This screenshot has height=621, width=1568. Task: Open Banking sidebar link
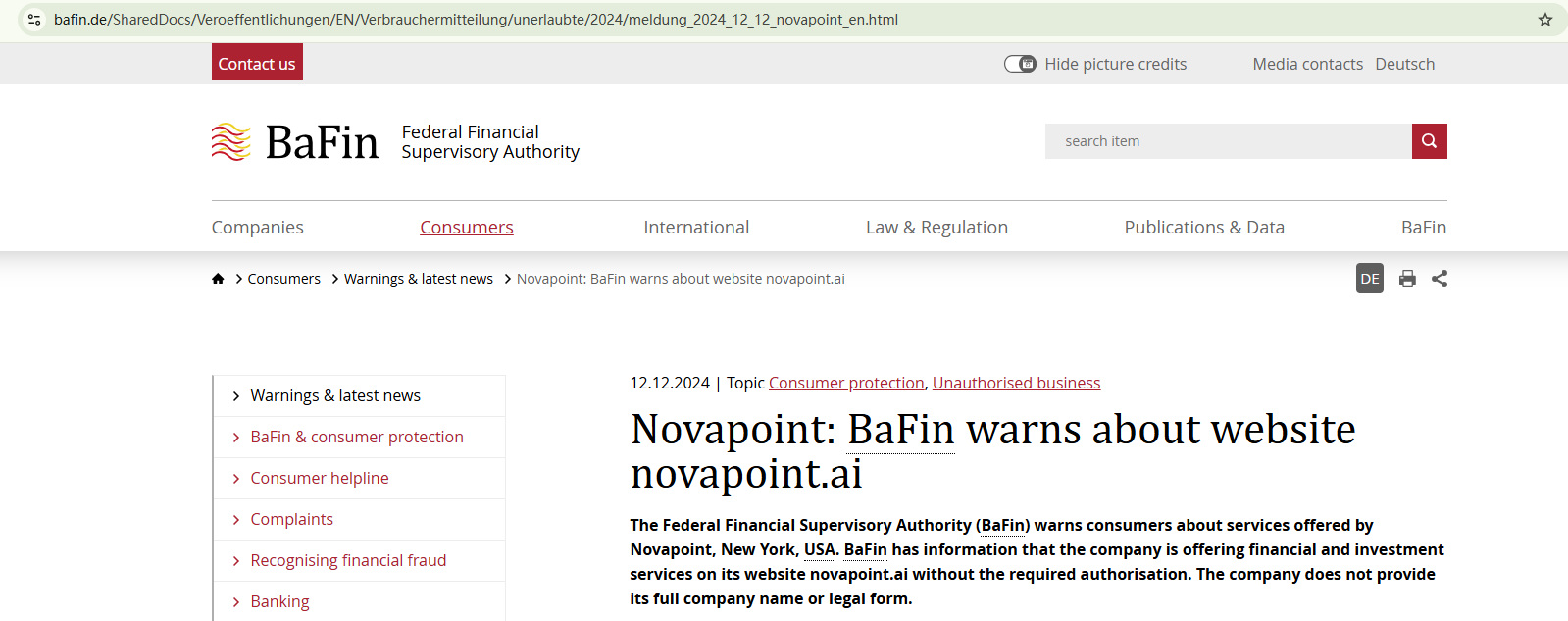[x=279, y=602]
